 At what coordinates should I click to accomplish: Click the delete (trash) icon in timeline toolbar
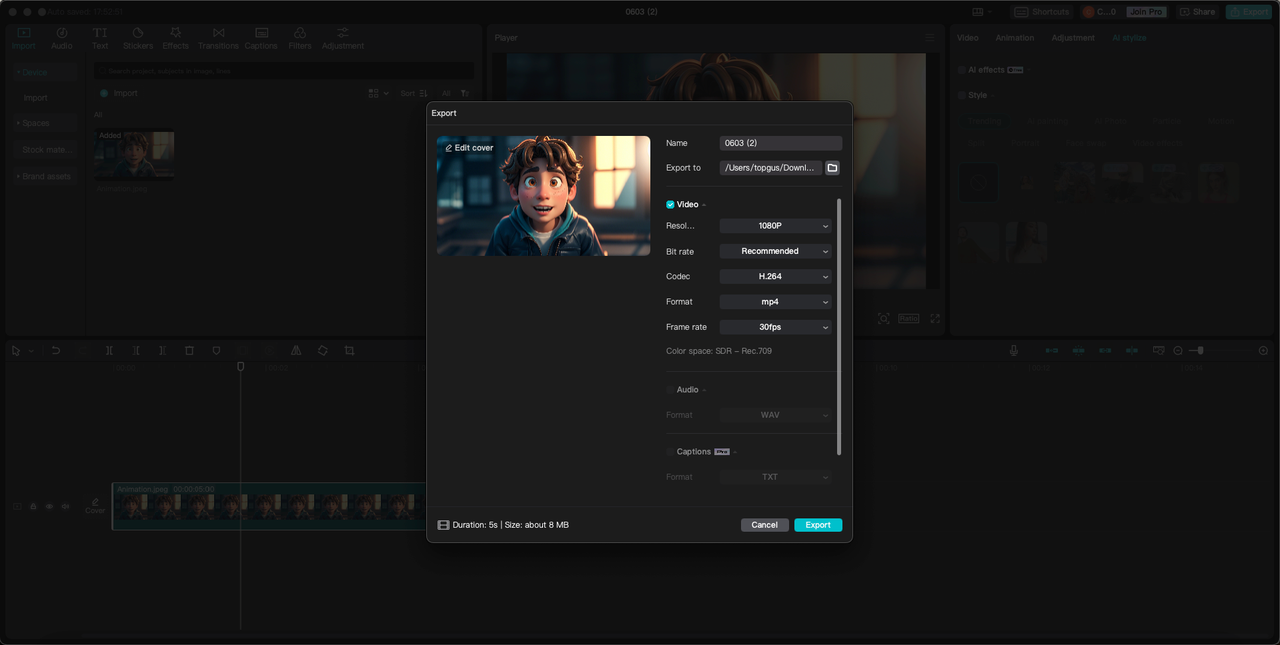(x=189, y=351)
